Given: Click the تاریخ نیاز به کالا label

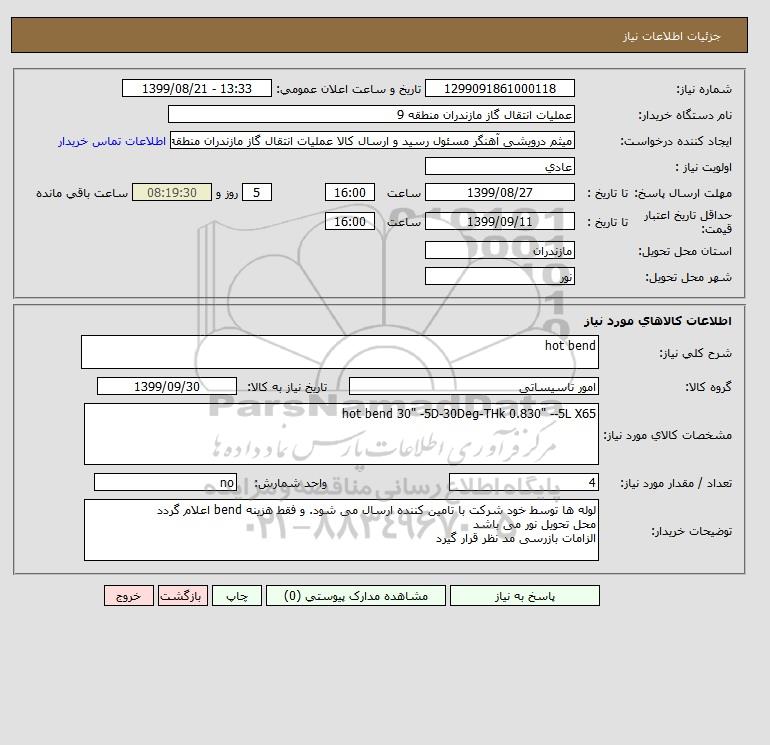Looking at the screenshot, I should 287,387.
